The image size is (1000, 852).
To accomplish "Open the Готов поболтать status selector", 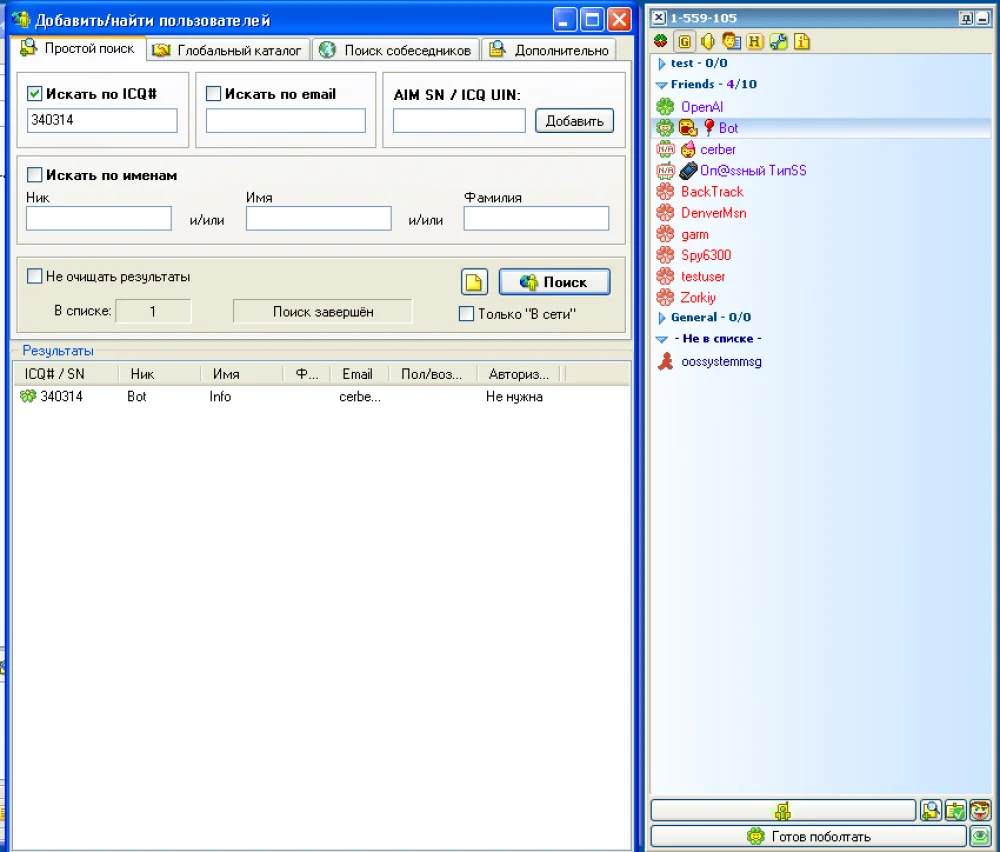I will tap(808, 836).
